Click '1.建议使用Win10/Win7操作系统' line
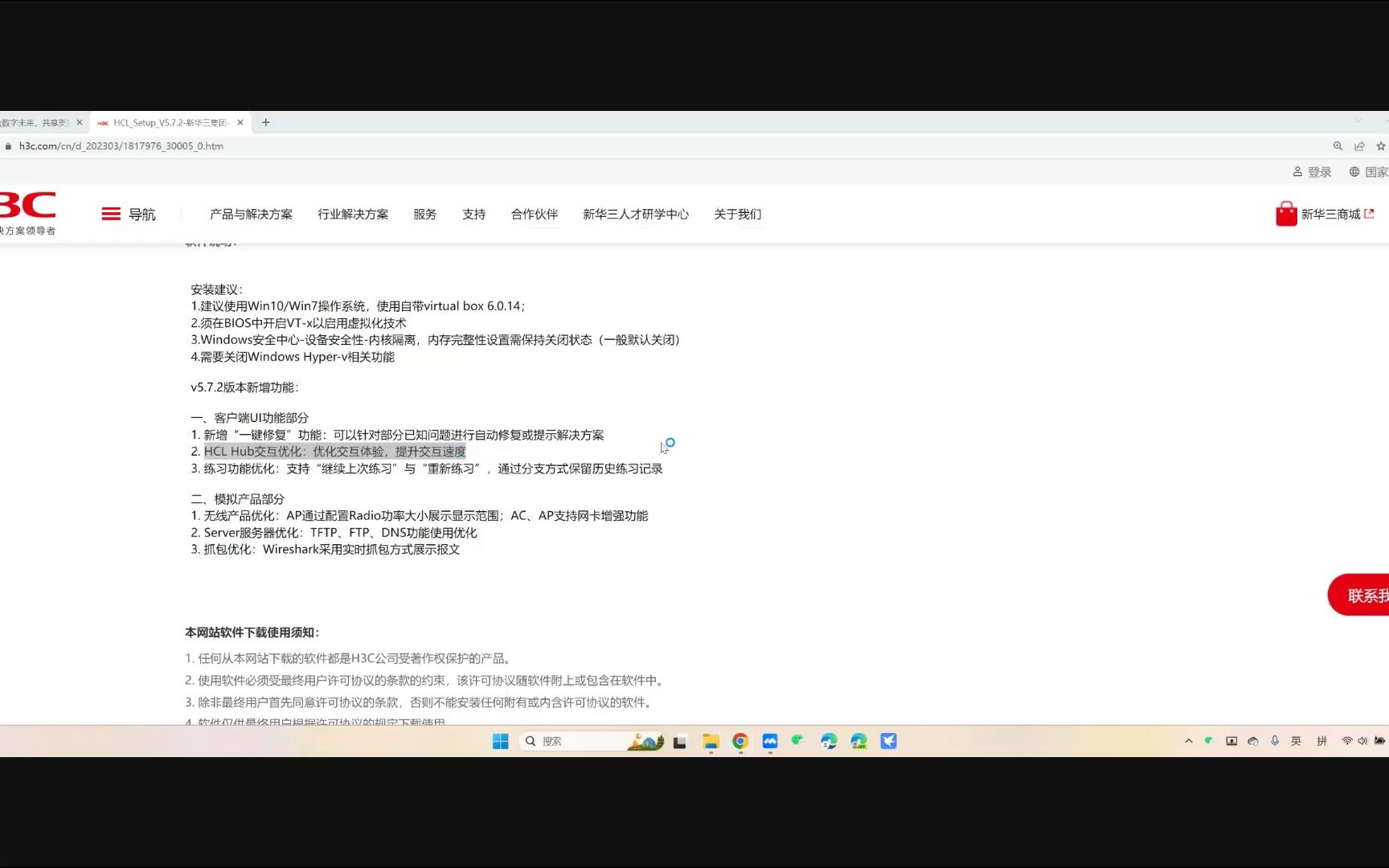The image size is (1389, 868). pyautogui.click(x=358, y=306)
